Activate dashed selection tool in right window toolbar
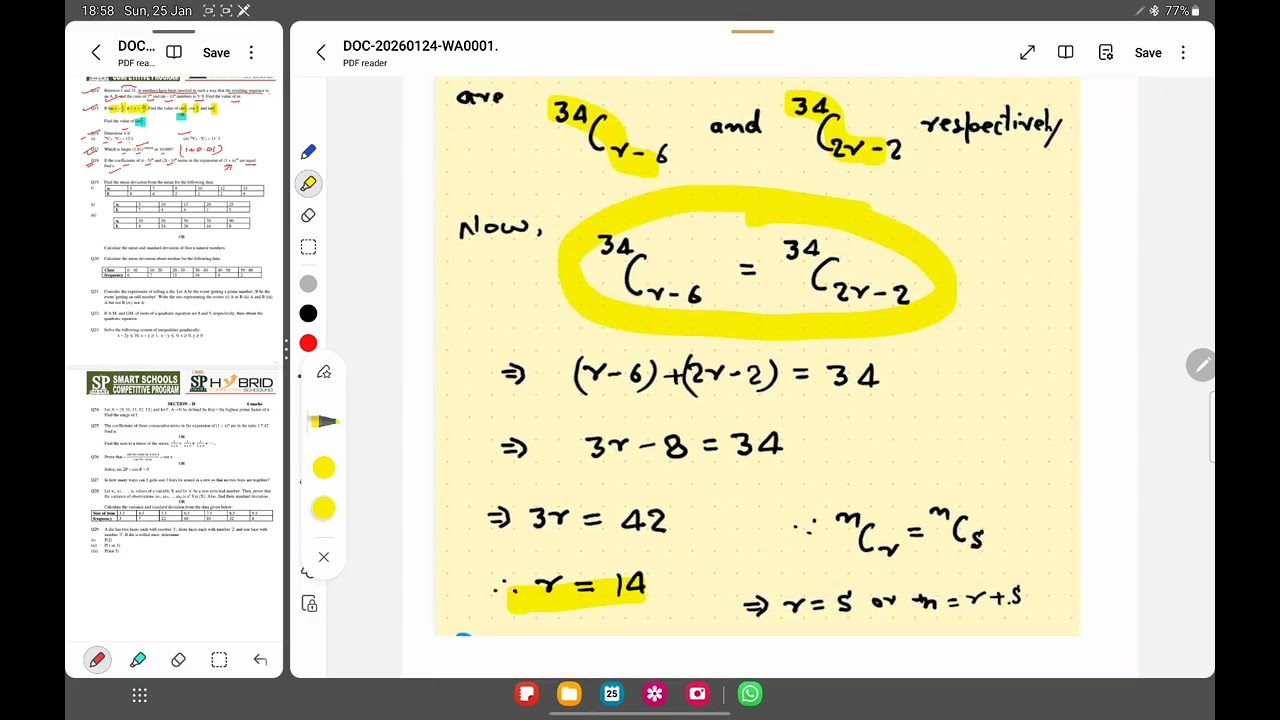Image resolution: width=1280 pixels, height=720 pixels. click(x=308, y=247)
